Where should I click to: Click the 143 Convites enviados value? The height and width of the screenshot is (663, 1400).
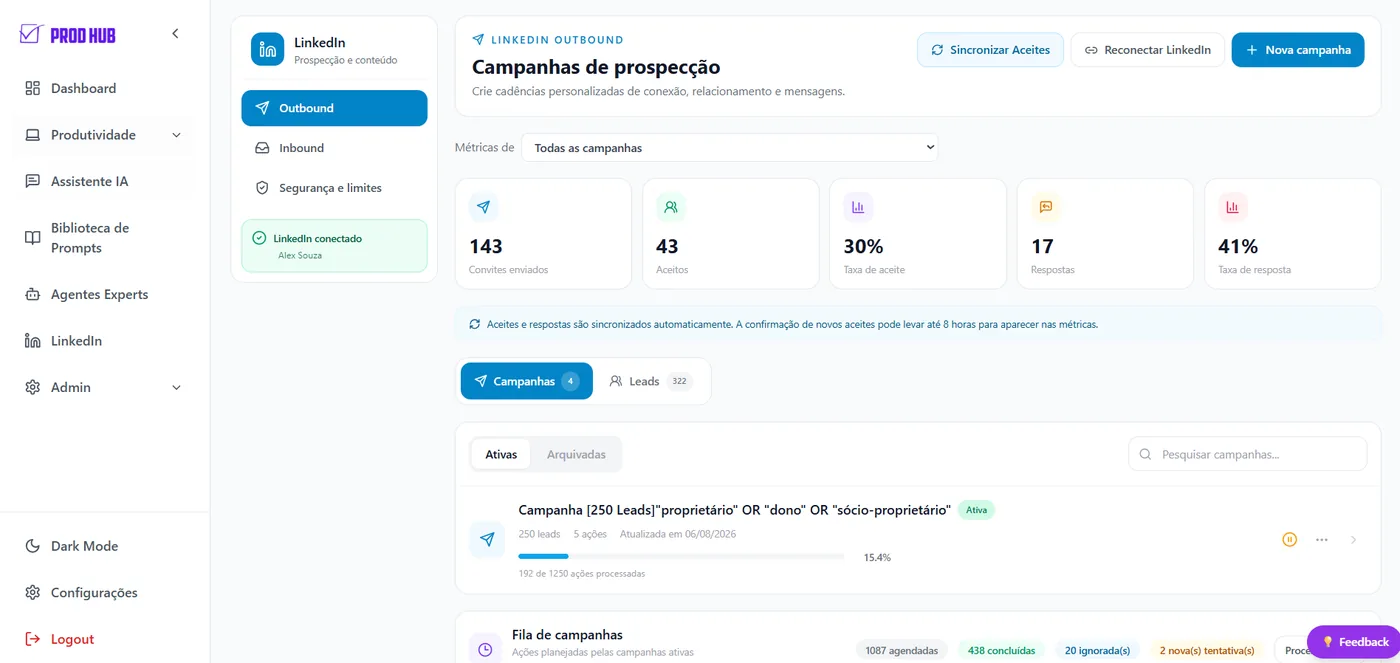coord(486,246)
